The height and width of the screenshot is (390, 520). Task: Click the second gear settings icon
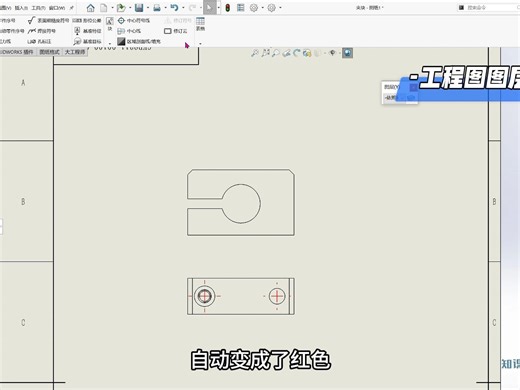pyautogui.click(x=272, y=8)
